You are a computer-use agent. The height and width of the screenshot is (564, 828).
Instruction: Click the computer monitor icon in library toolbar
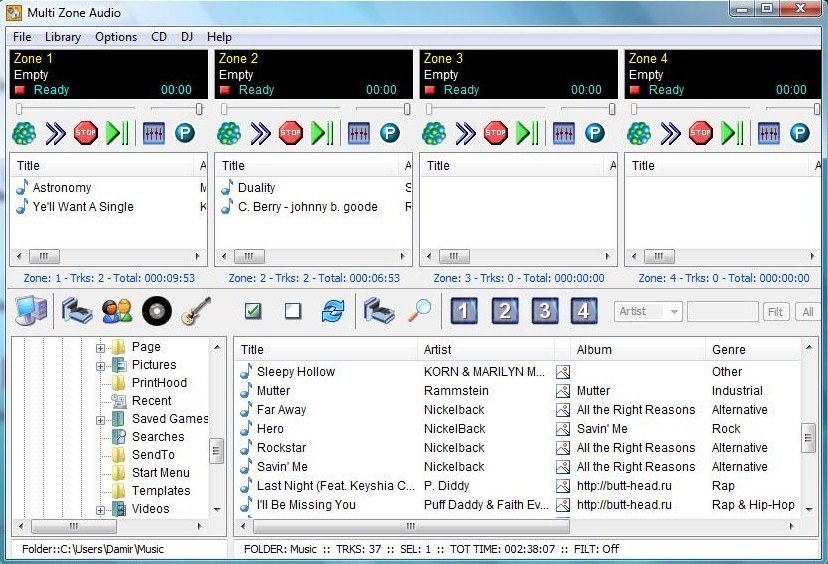pos(31,311)
